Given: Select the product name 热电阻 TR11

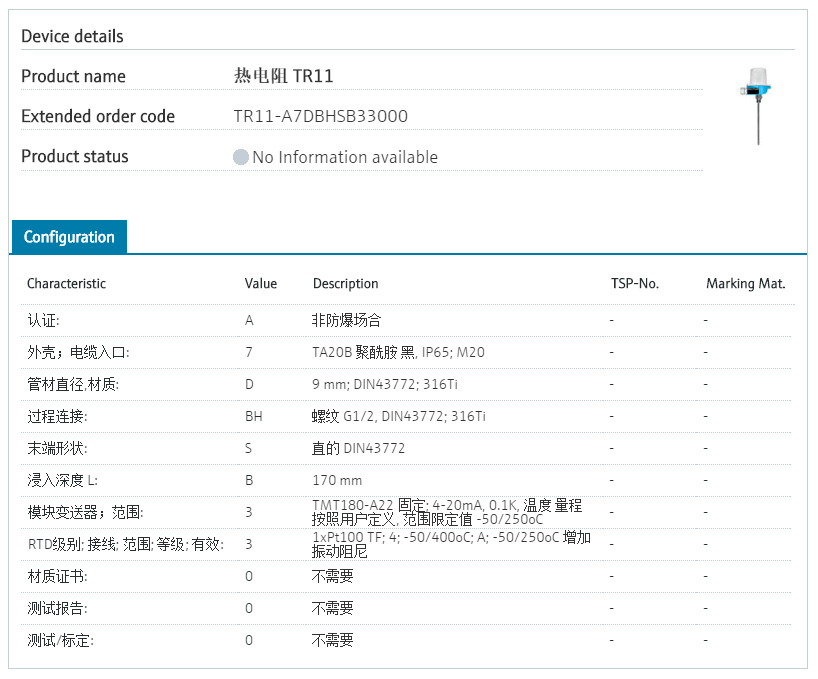Looking at the screenshot, I should pos(283,76).
